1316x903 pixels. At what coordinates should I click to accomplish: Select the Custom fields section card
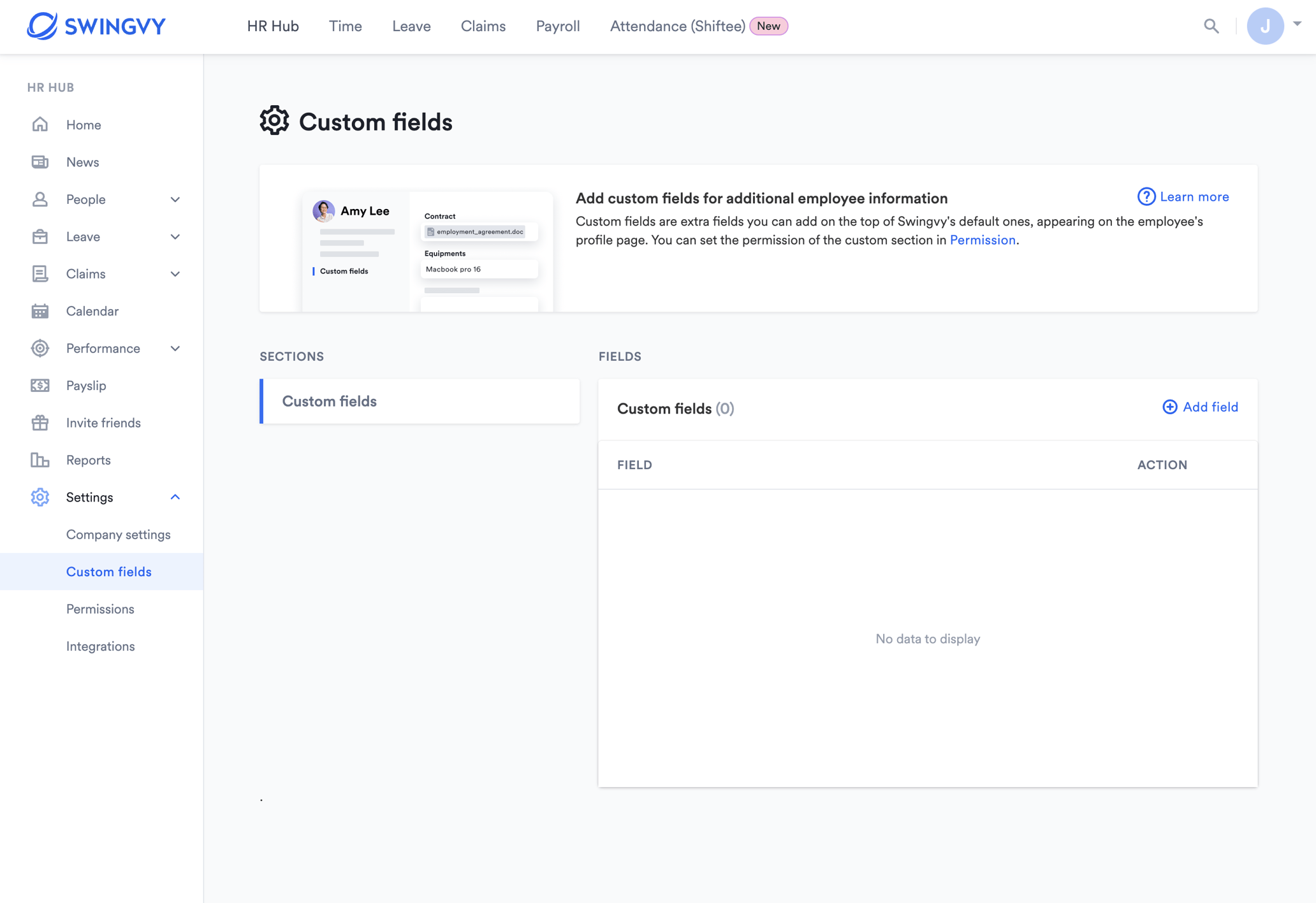[419, 401]
